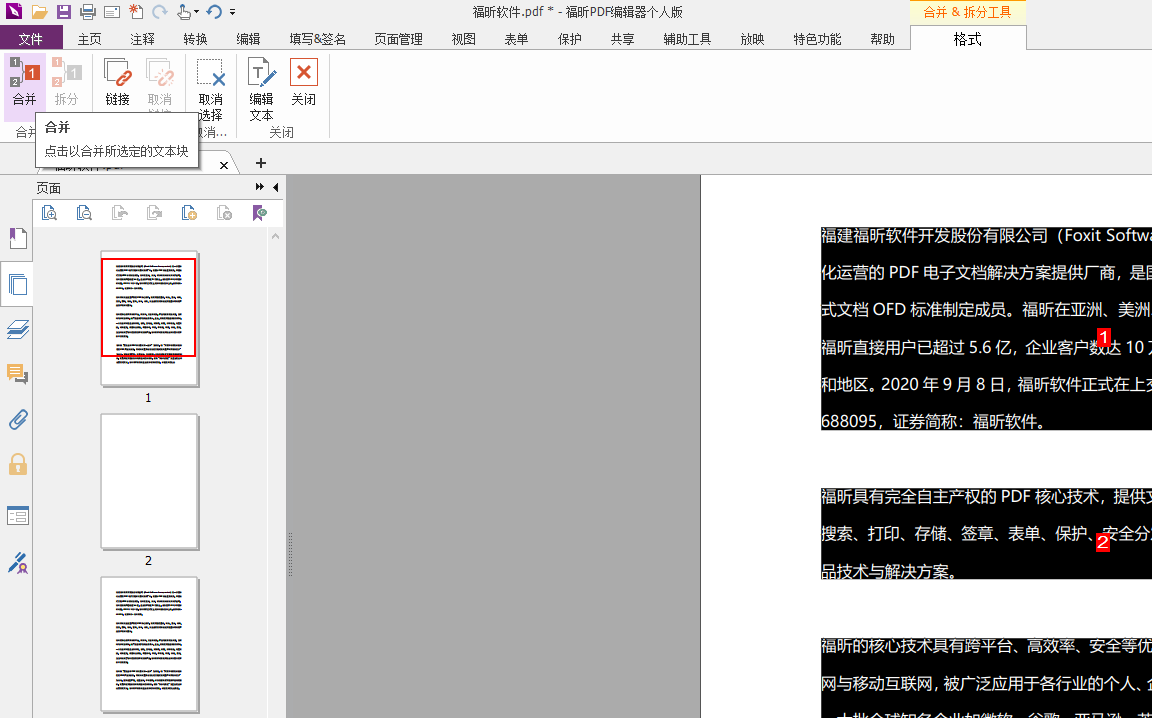Shrink page thumbnails with zoom-out icon

click(84, 213)
